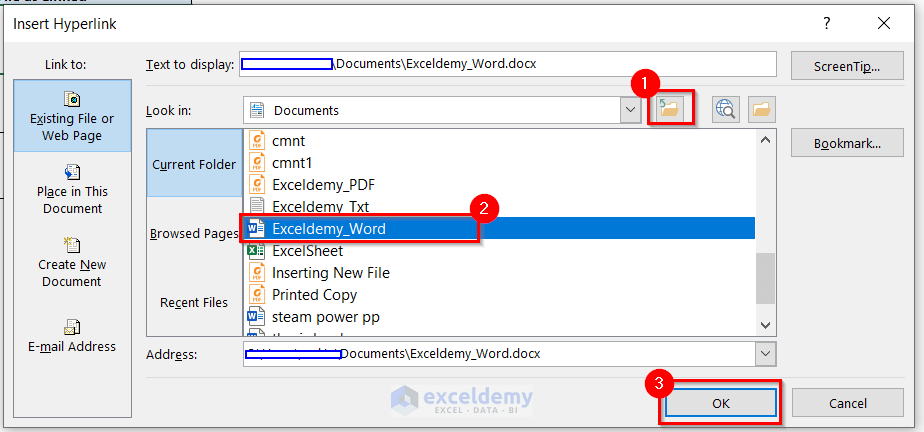Image resolution: width=924 pixels, height=432 pixels.
Task: Open the Recent Files view
Action: (194, 302)
